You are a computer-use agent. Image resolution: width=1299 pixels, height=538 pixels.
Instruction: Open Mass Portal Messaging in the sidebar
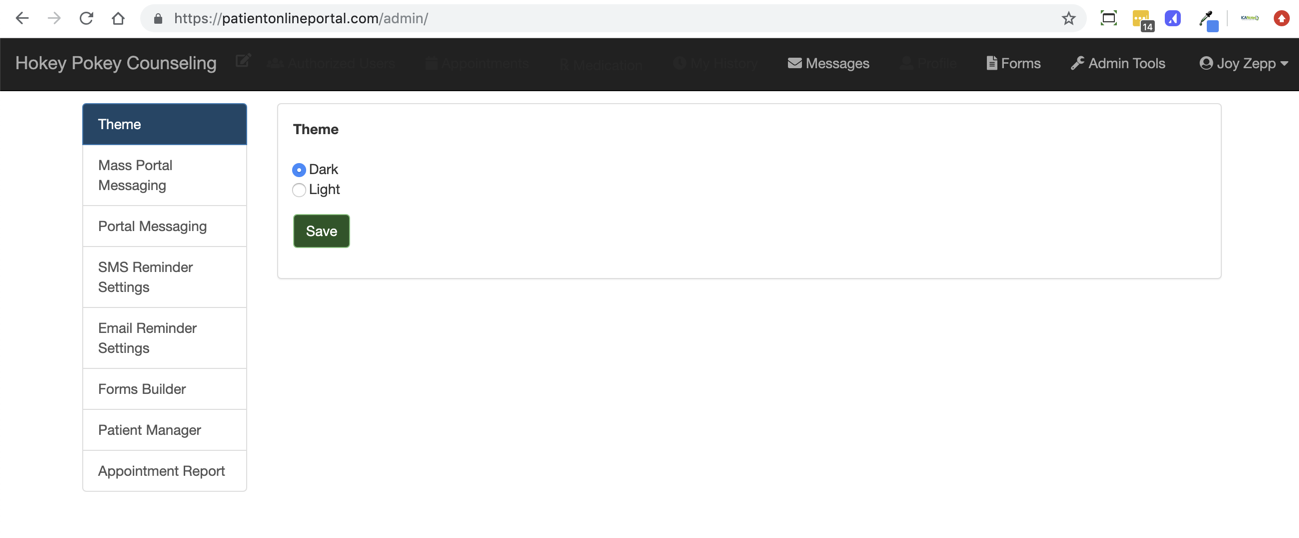[164, 175]
